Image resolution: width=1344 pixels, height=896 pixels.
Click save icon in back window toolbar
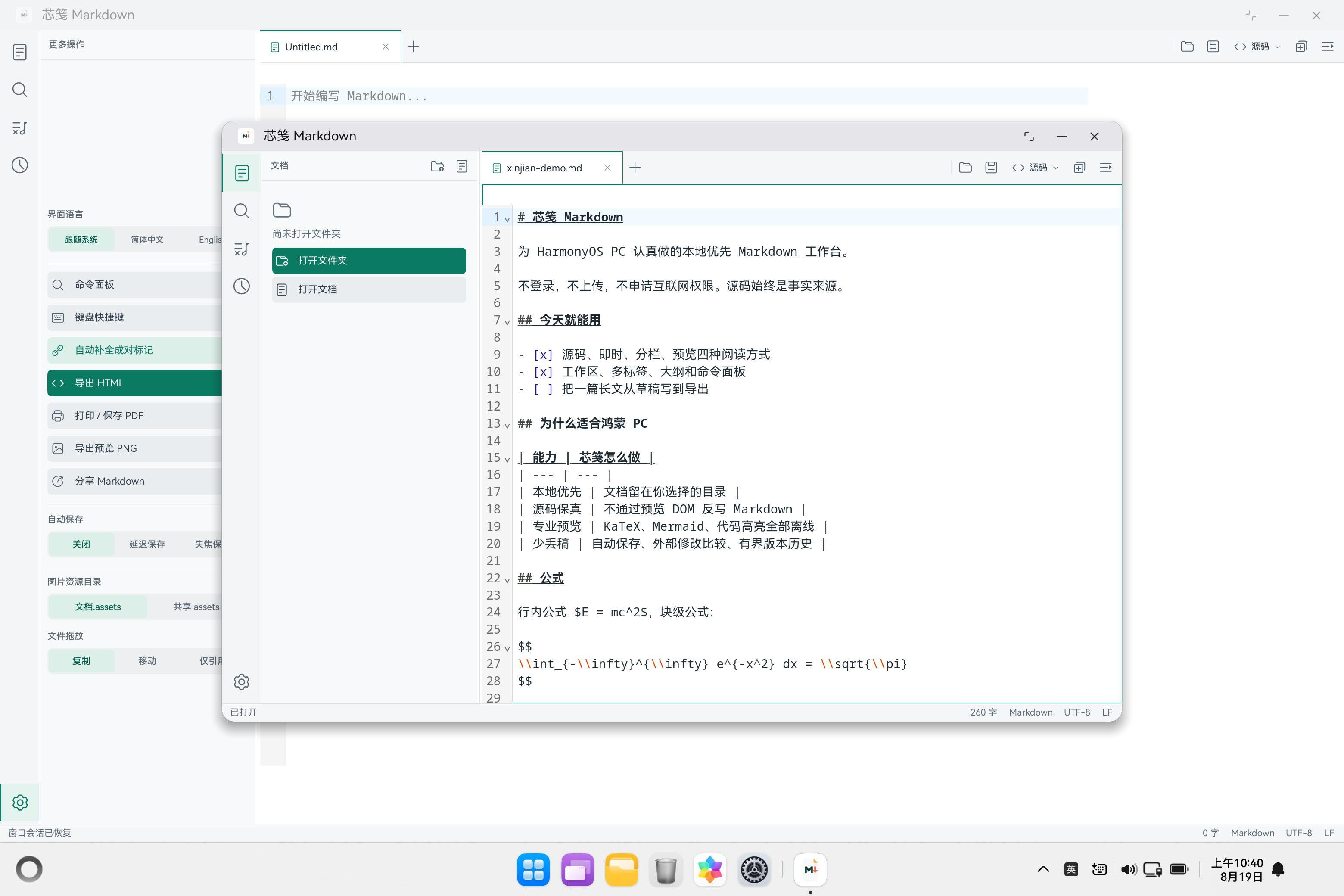click(x=1213, y=46)
